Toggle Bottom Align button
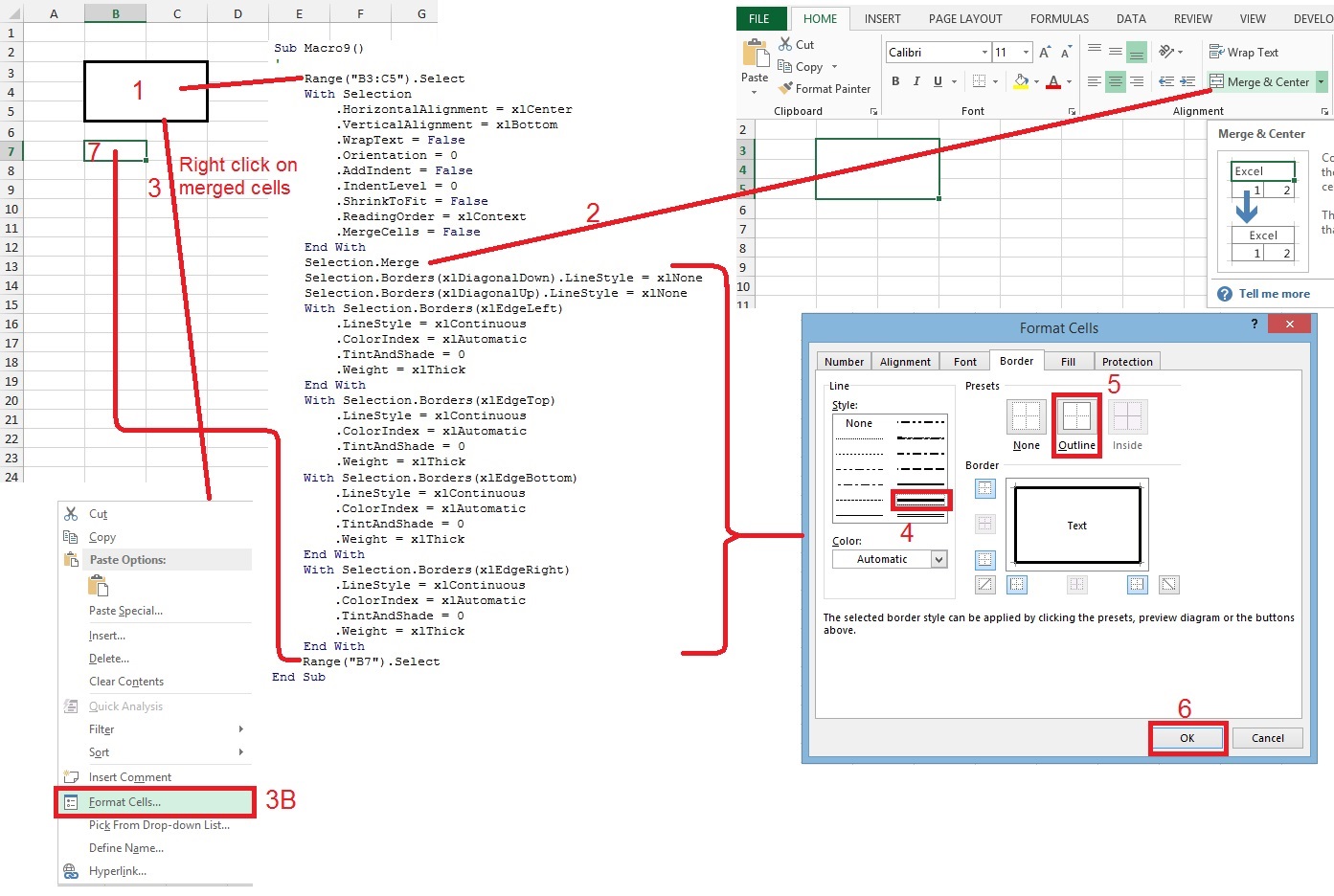The height and width of the screenshot is (896, 1334). pos(1137,52)
